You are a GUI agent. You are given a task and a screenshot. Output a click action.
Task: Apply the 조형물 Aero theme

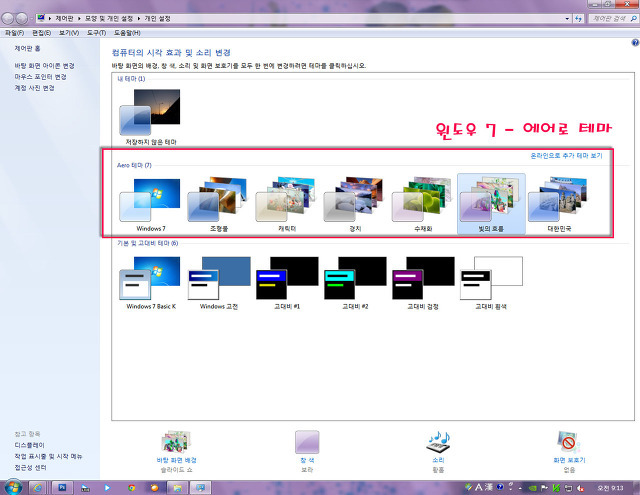point(218,204)
